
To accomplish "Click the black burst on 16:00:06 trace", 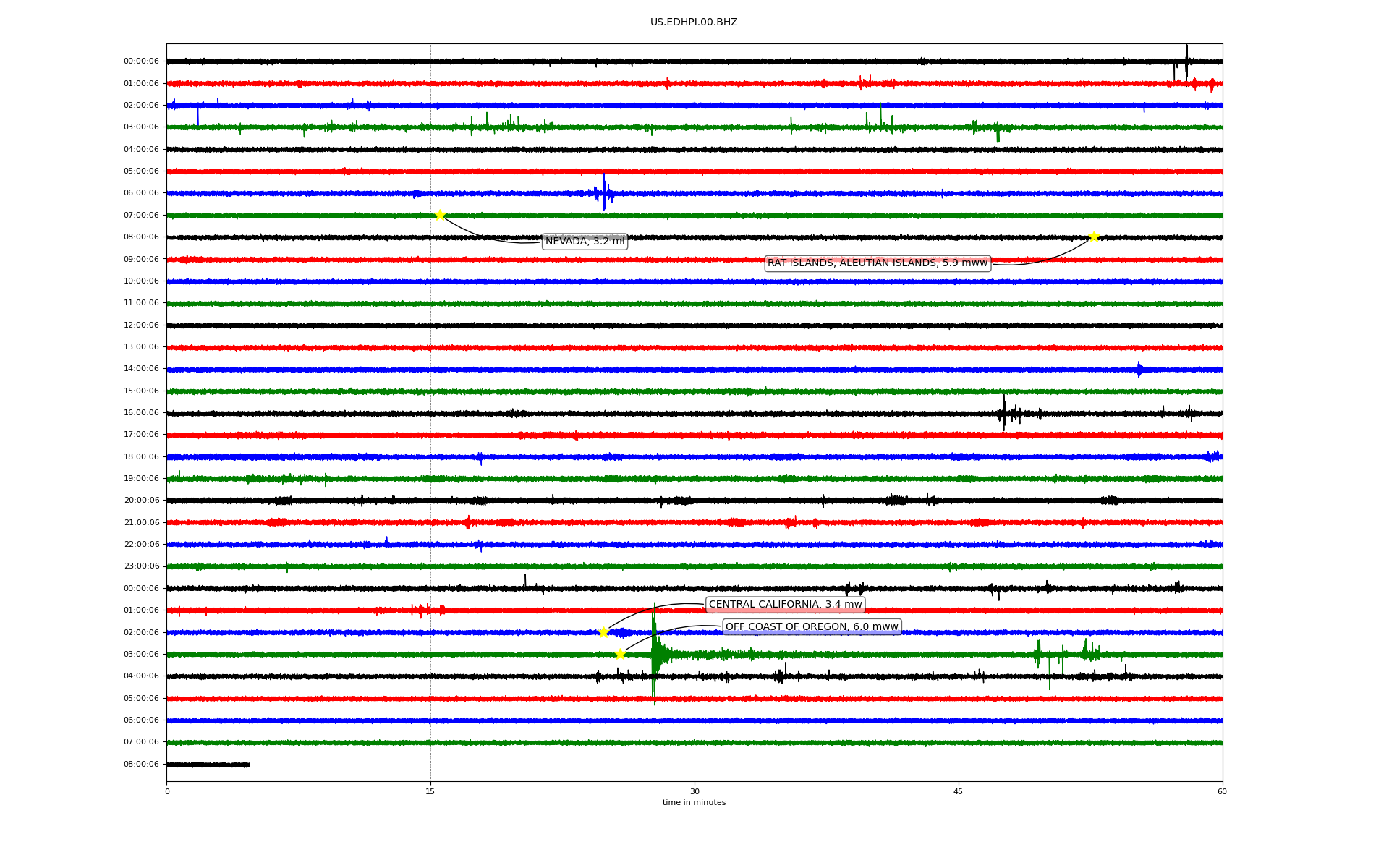I will coord(1004,413).
